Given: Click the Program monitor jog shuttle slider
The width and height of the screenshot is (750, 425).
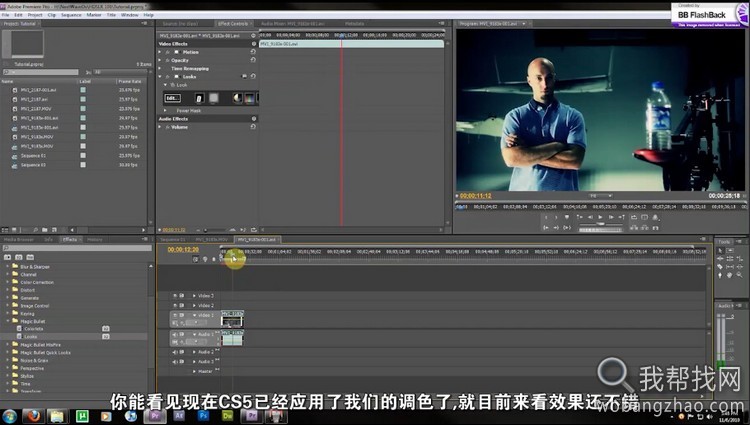Looking at the screenshot, I should (600, 224).
